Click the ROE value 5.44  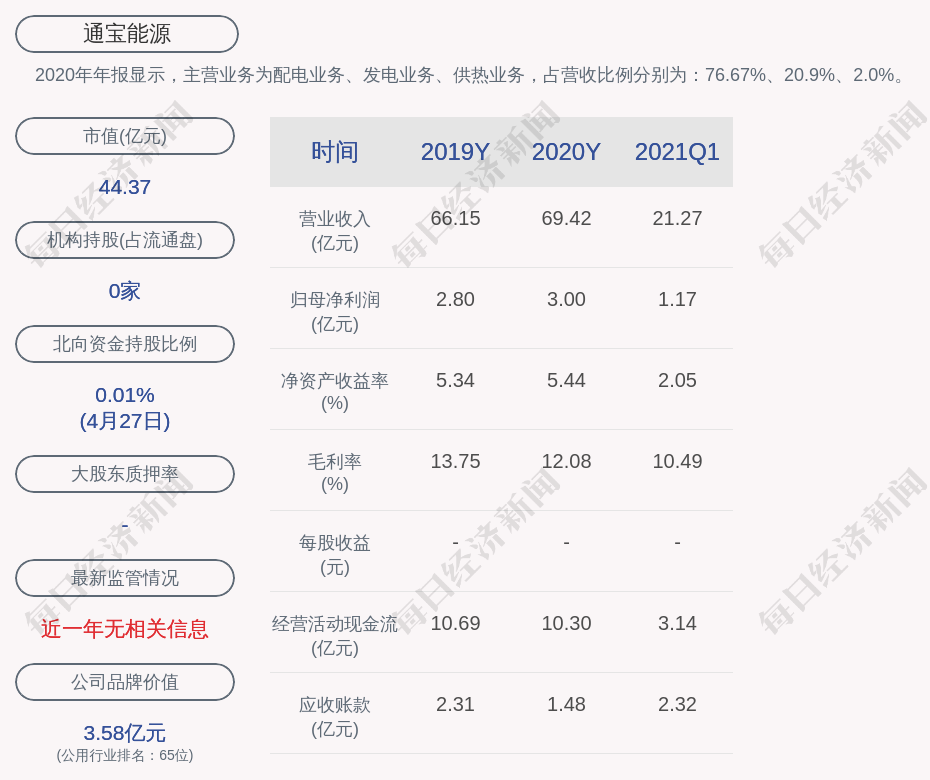coord(566,380)
